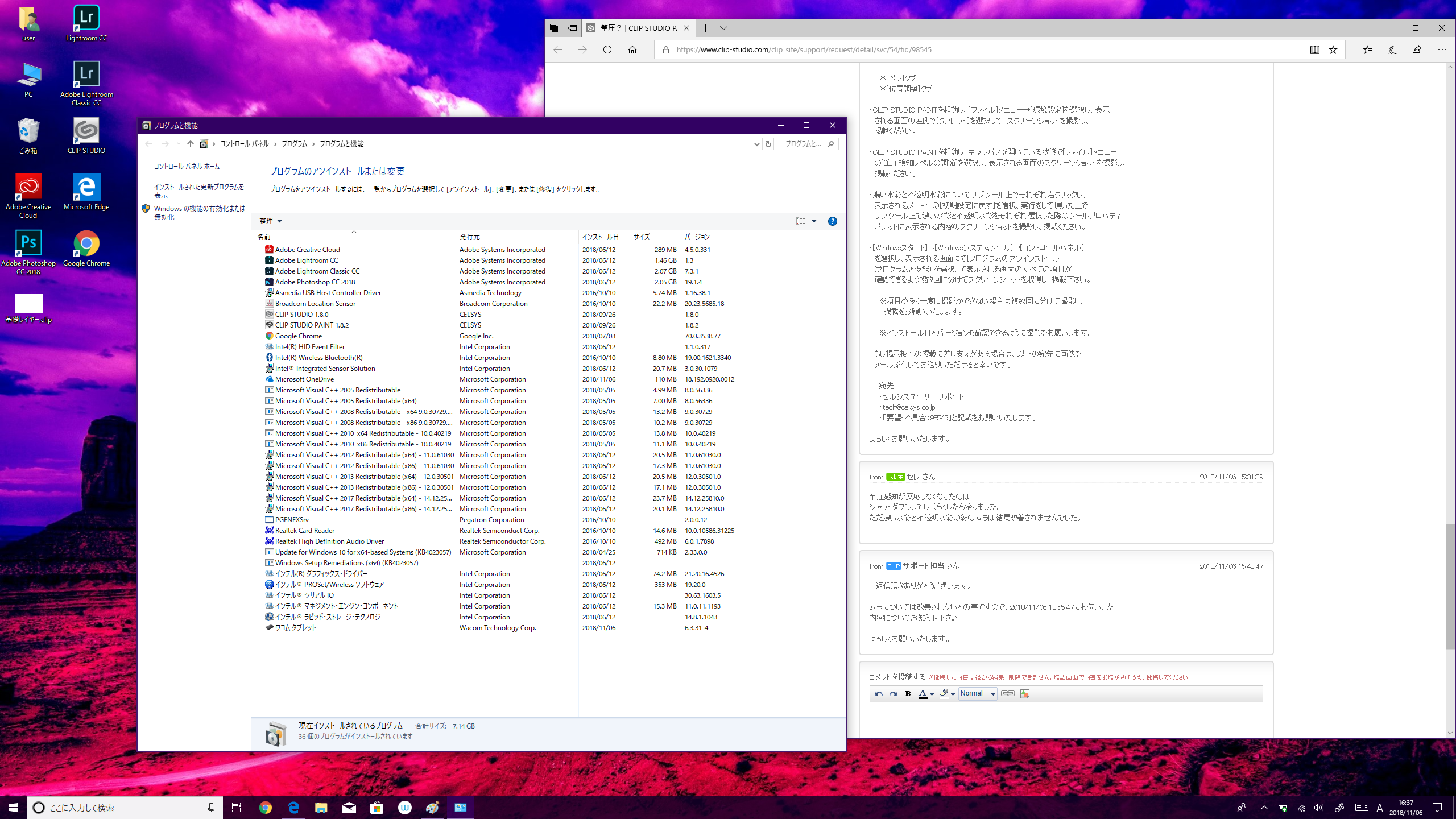Viewport: 1456px width, 819px height.
Task: Open the text color dropdown arrow
Action: coord(932,694)
